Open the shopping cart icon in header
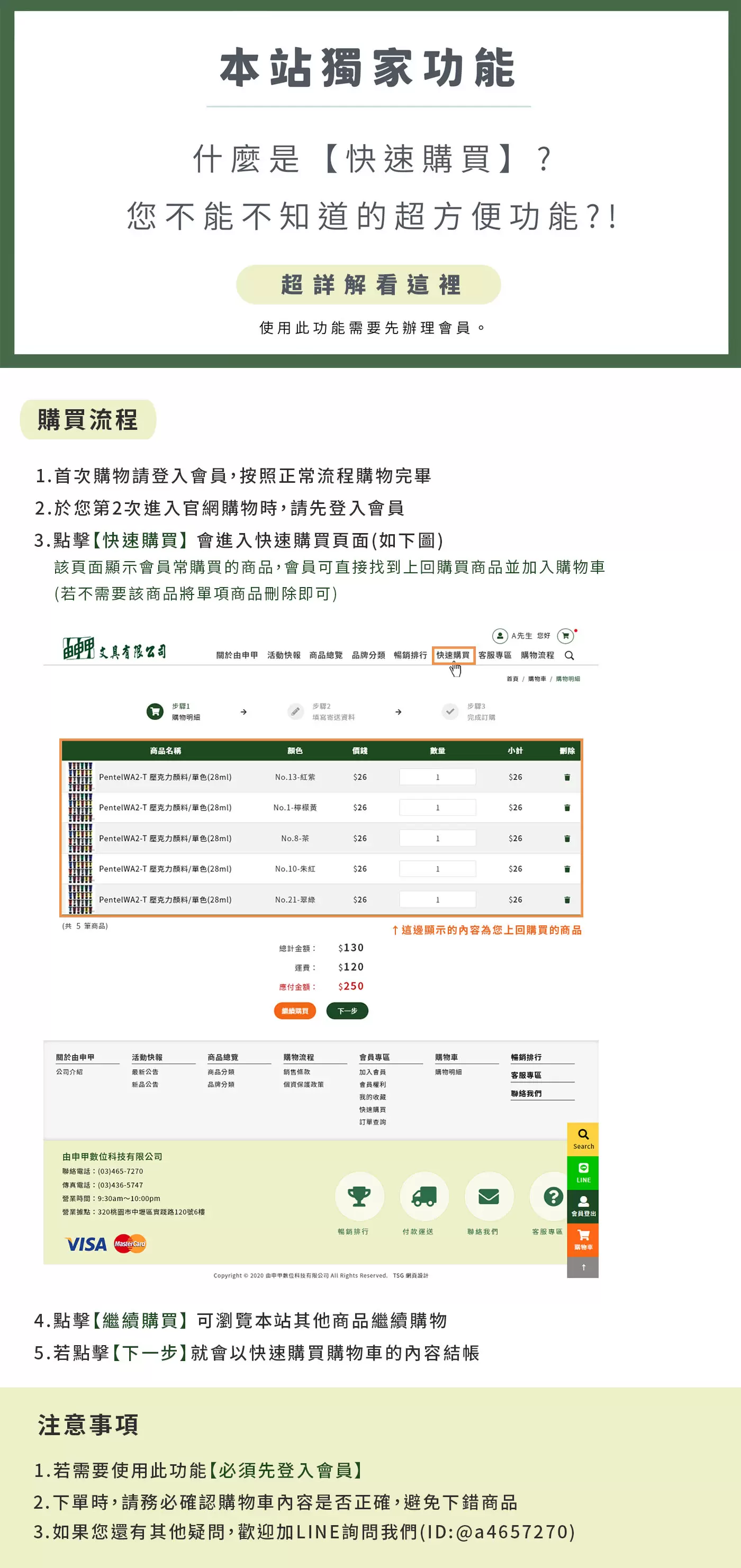Image resolution: width=741 pixels, height=1568 pixels. pyautogui.click(x=566, y=636)
